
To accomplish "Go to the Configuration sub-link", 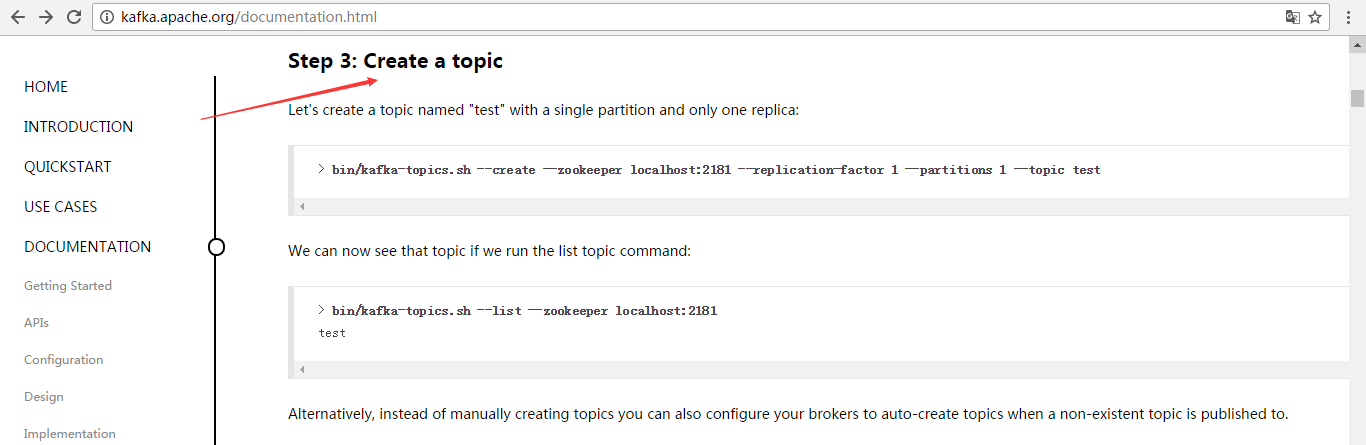I will (x=64, y=360).
